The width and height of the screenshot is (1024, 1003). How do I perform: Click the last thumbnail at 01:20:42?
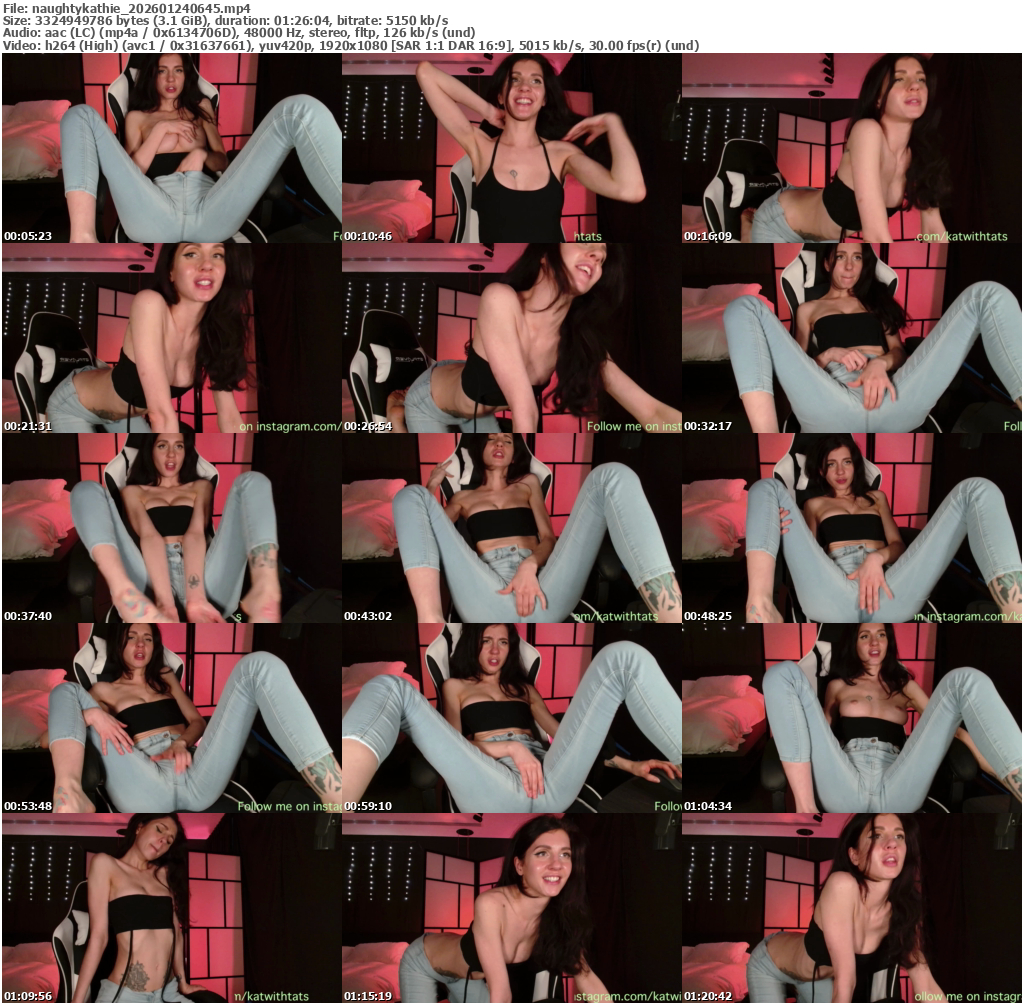[x=851, y=908]
